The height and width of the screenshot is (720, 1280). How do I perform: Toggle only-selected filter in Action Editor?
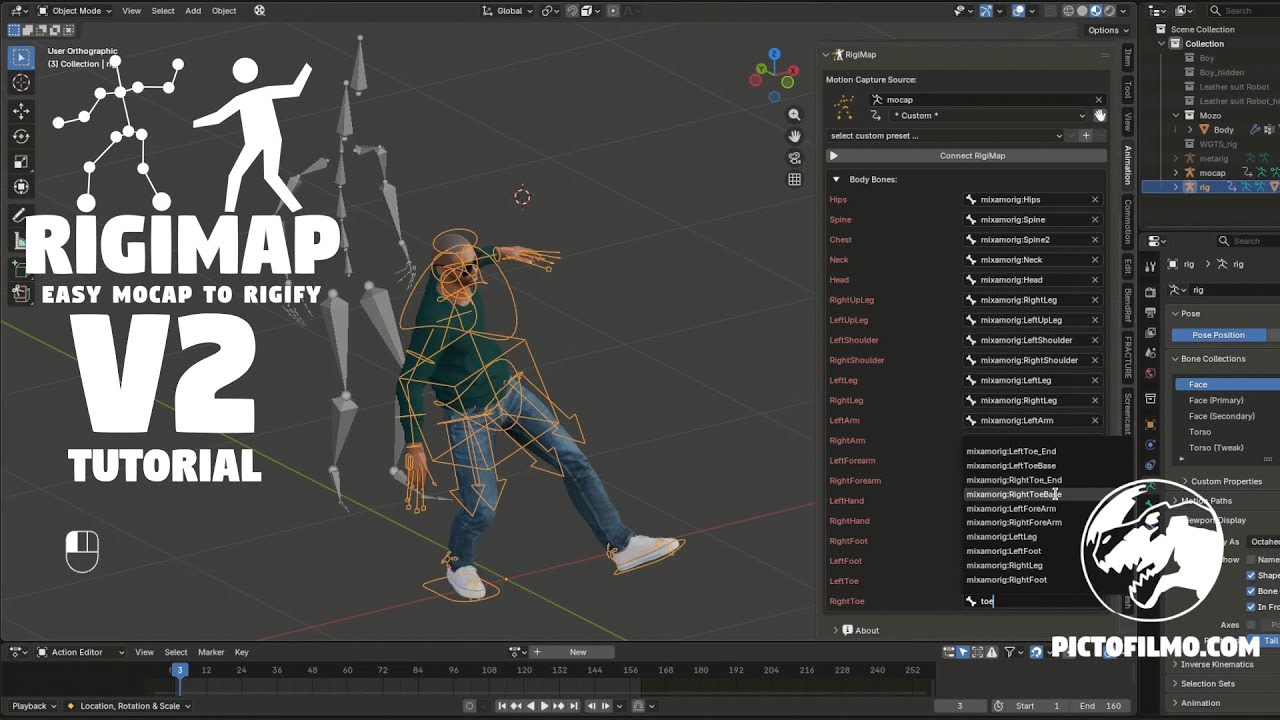(963, 652)
